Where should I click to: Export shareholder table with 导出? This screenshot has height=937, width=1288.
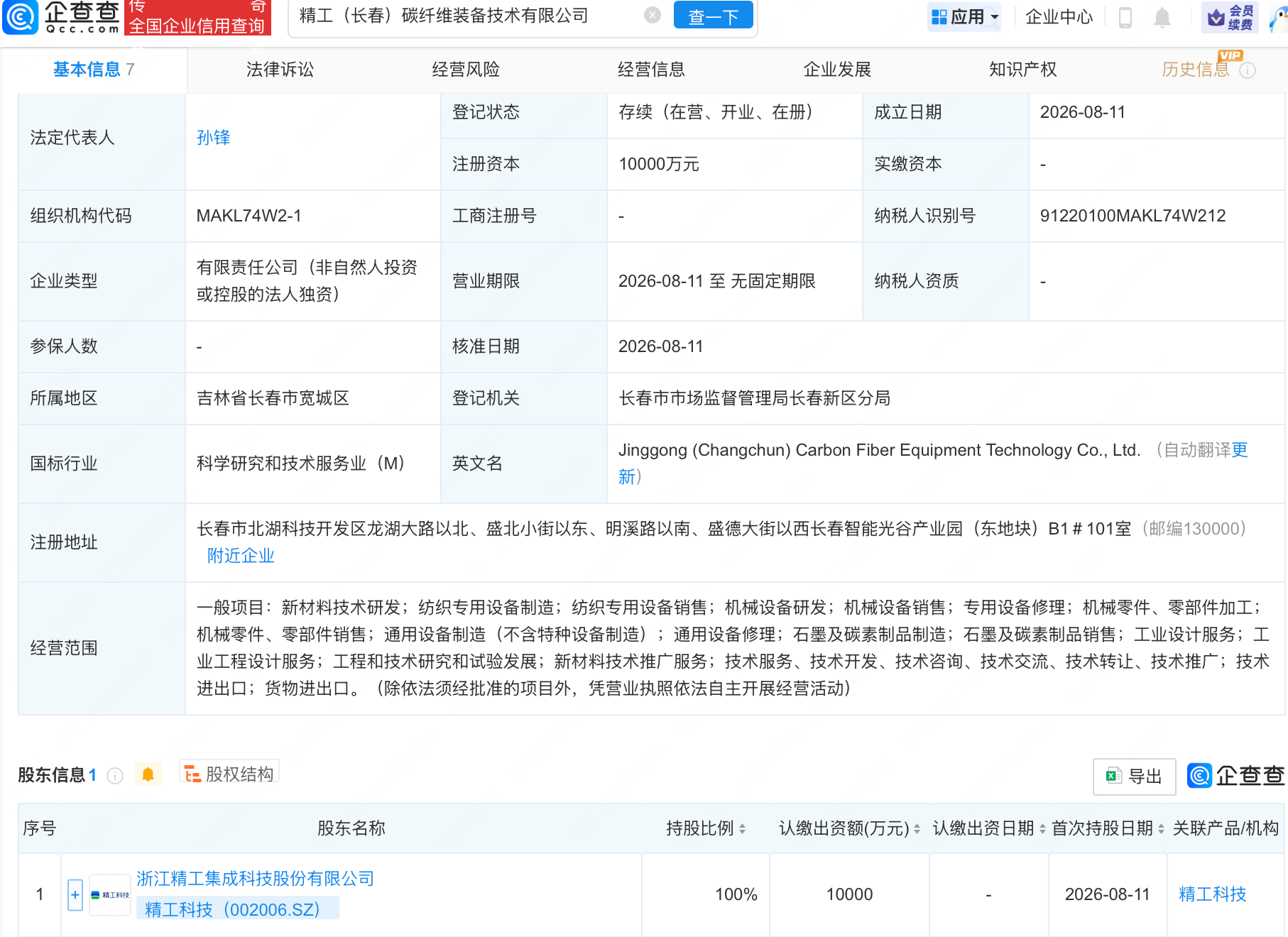pyautogui.click(x=1134, y=777)
